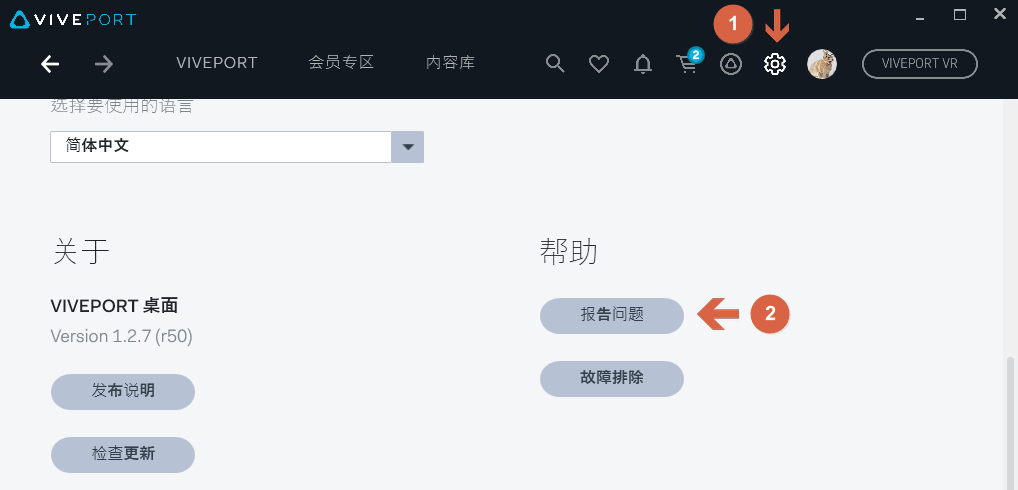Open the search magnifier icon
Viewport: 1018px width, 490px height.
tap(554, 64)
